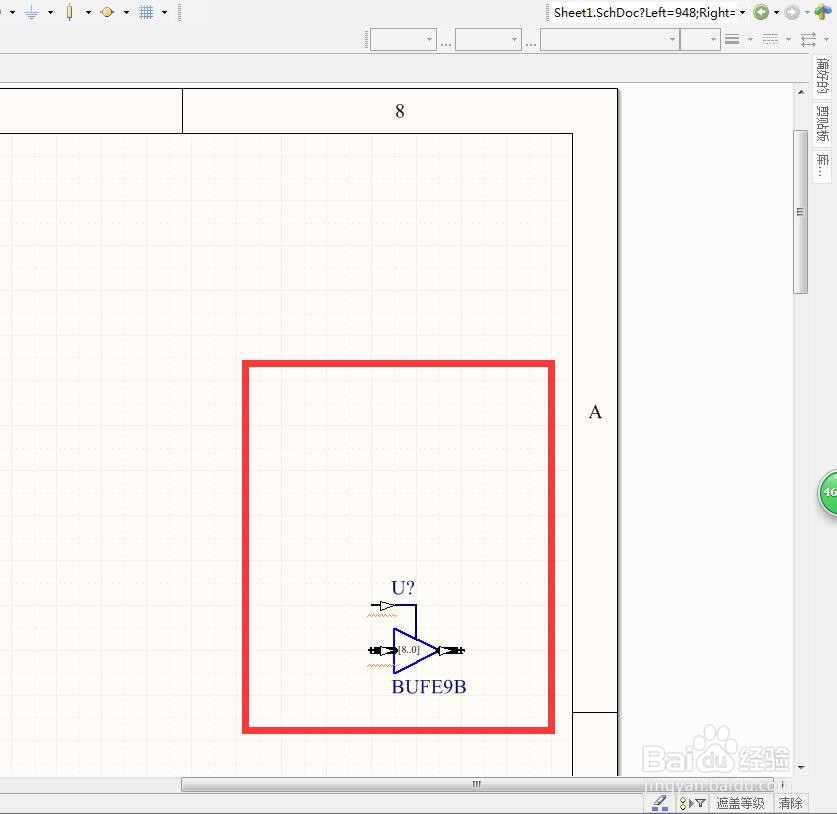This screenshot has height=814, width=837.
Task: Click the grid settings icon
Action: [x=146, y=12]
